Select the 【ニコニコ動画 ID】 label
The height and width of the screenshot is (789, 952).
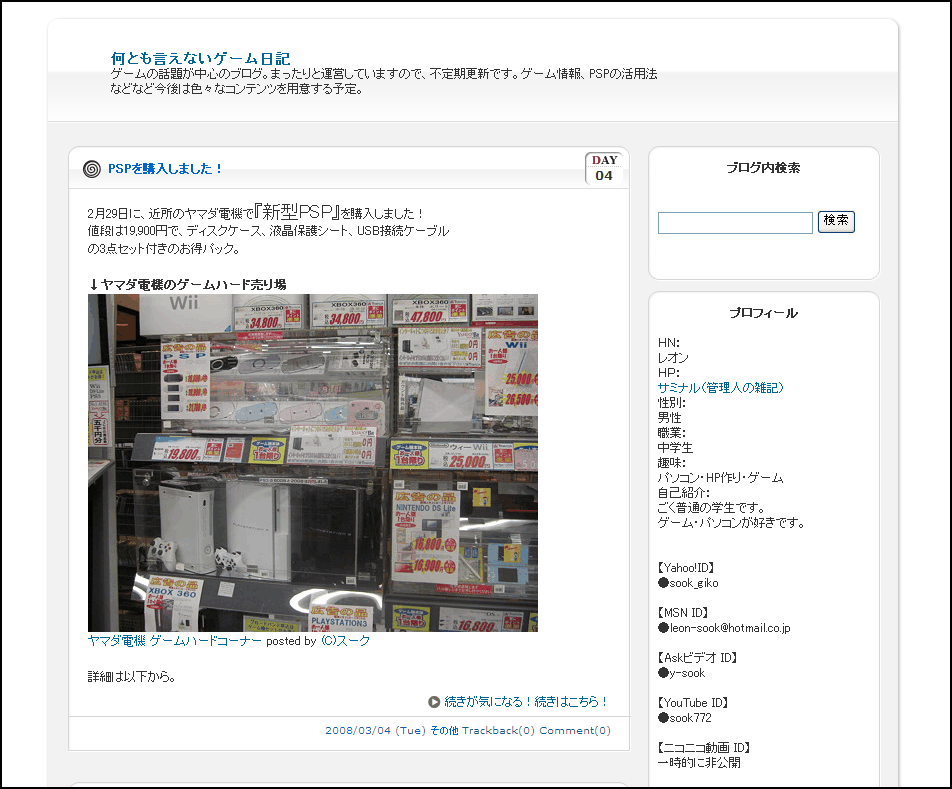pos(706,748)
